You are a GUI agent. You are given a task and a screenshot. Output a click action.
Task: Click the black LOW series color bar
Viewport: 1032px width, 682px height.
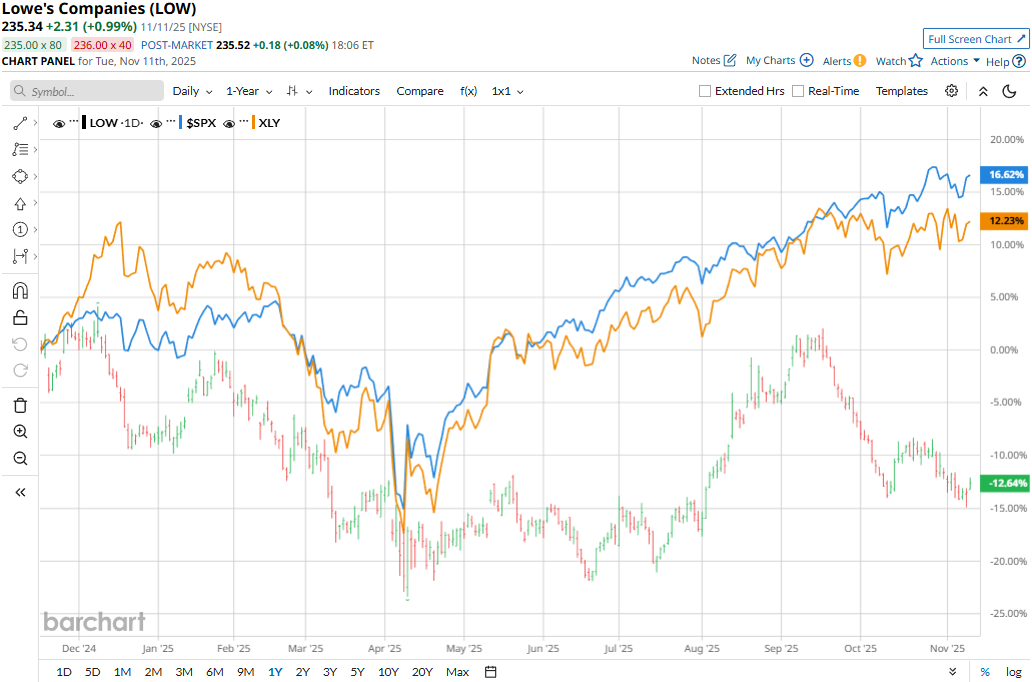point(84,122)
